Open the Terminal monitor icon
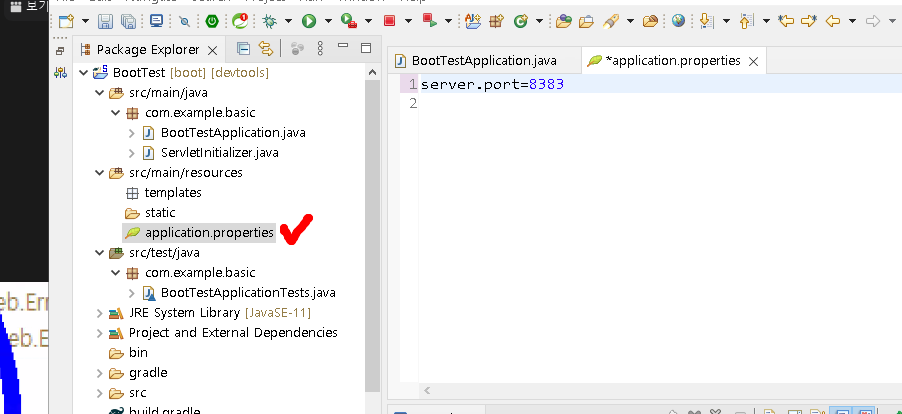The width and height of the screenshot is (902, 414). click(x=156, y=21)
